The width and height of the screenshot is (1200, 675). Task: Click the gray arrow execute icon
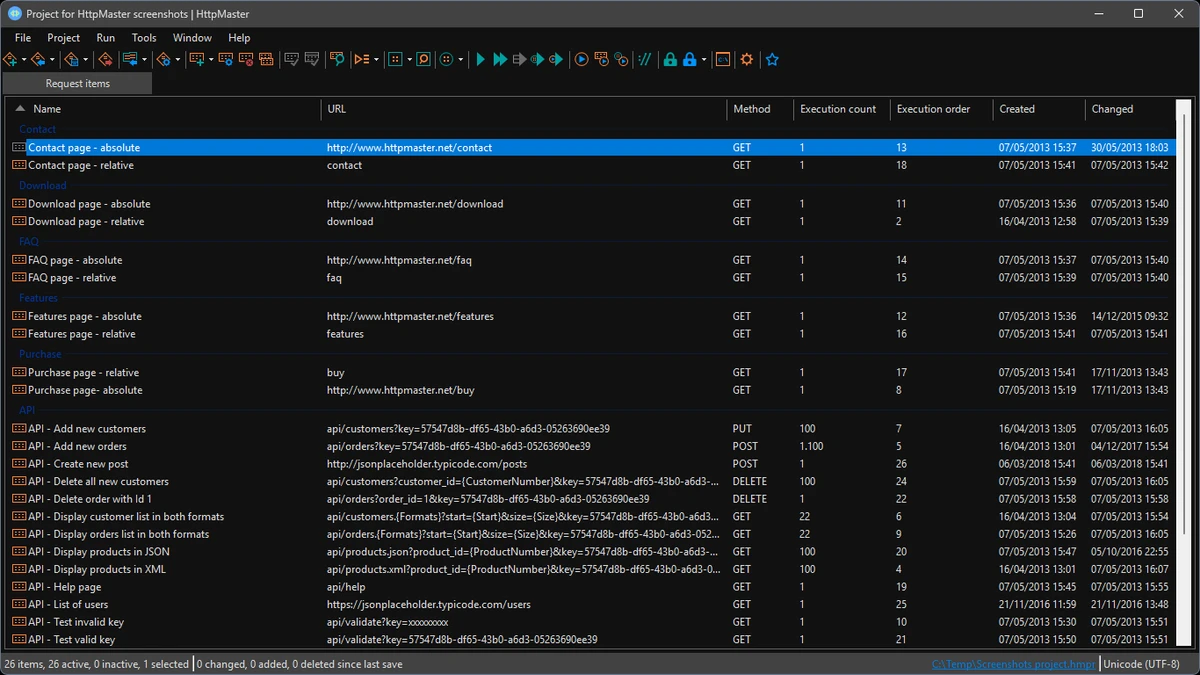[519, 60]
